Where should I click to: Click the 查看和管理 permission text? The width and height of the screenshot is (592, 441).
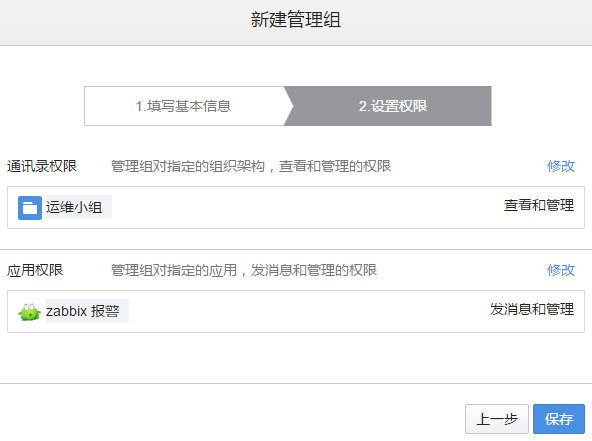[x=539, y=205]
